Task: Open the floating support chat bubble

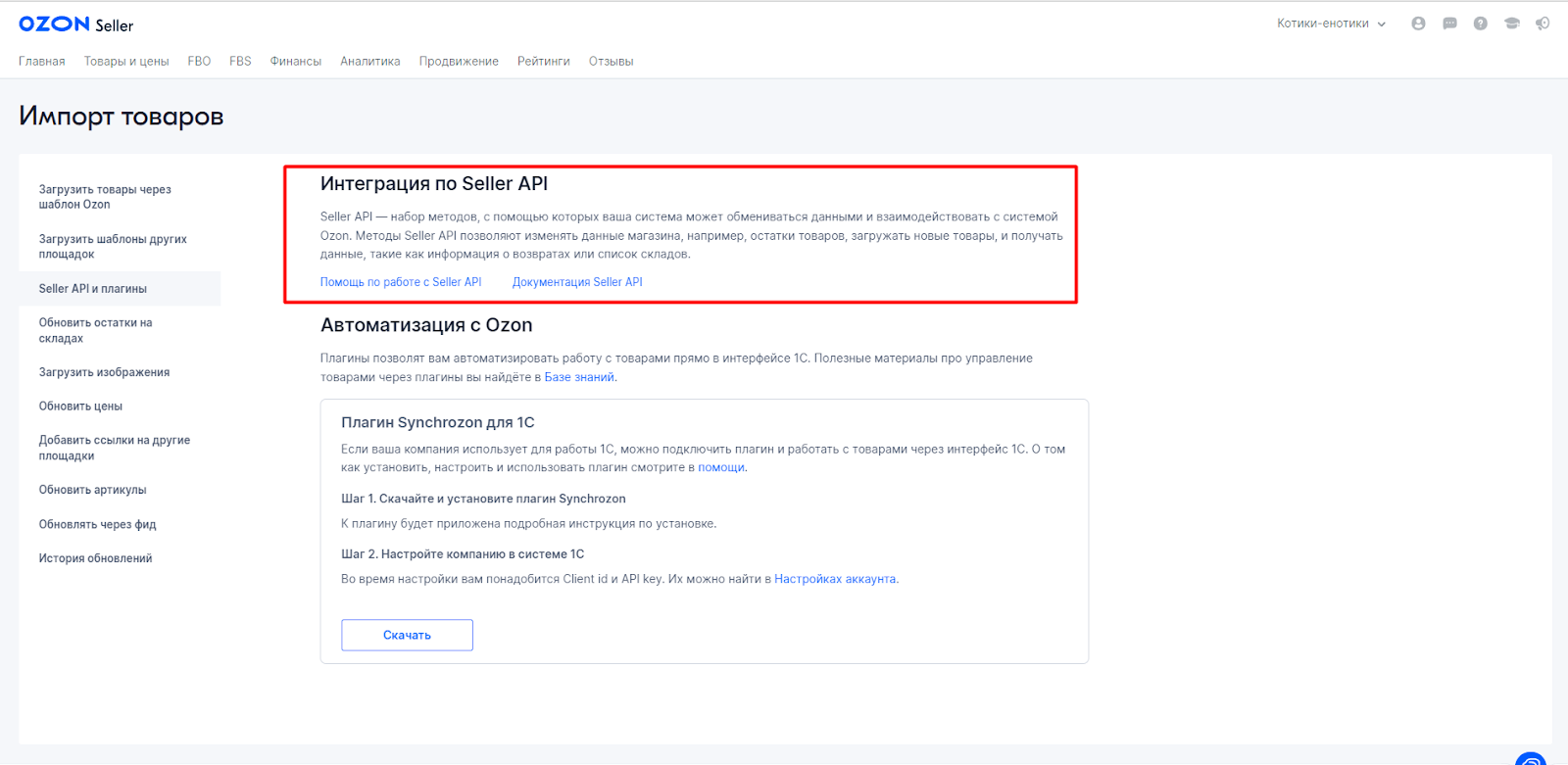Action: (1531, 759)
